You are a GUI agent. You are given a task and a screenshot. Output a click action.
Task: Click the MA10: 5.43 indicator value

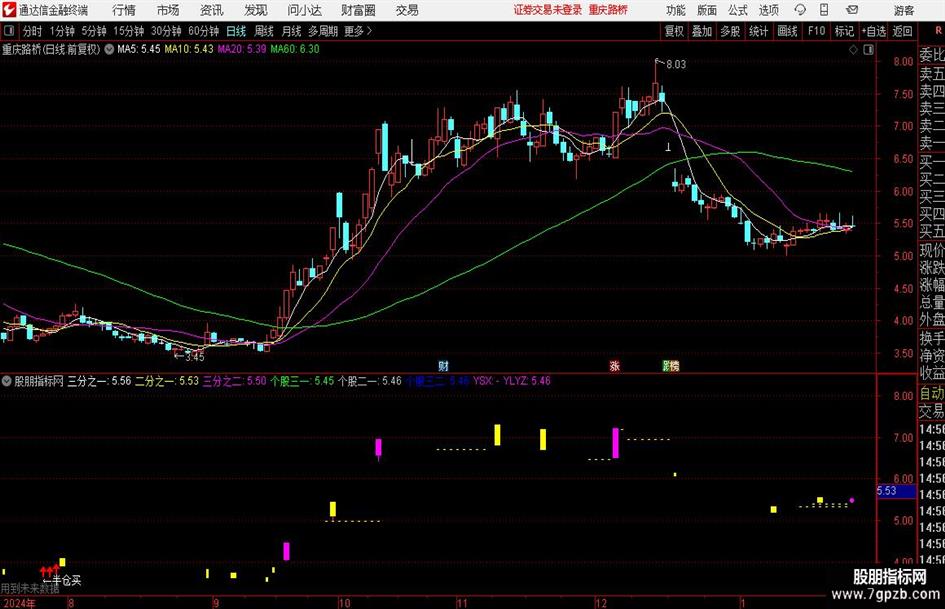pos(189,49)
